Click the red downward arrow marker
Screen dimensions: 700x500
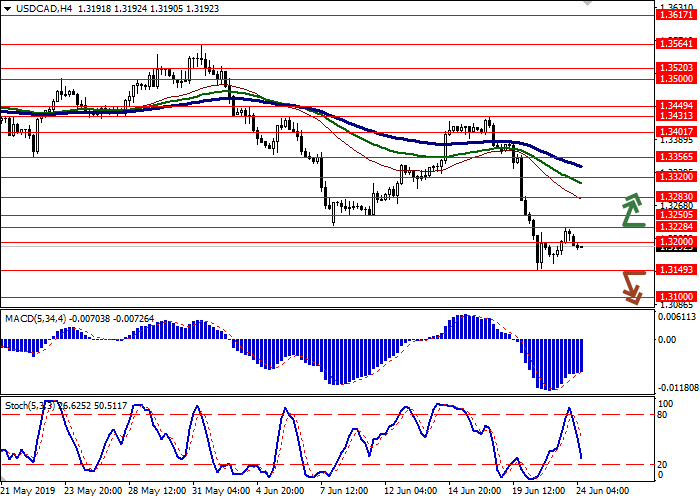coord(631,286)
